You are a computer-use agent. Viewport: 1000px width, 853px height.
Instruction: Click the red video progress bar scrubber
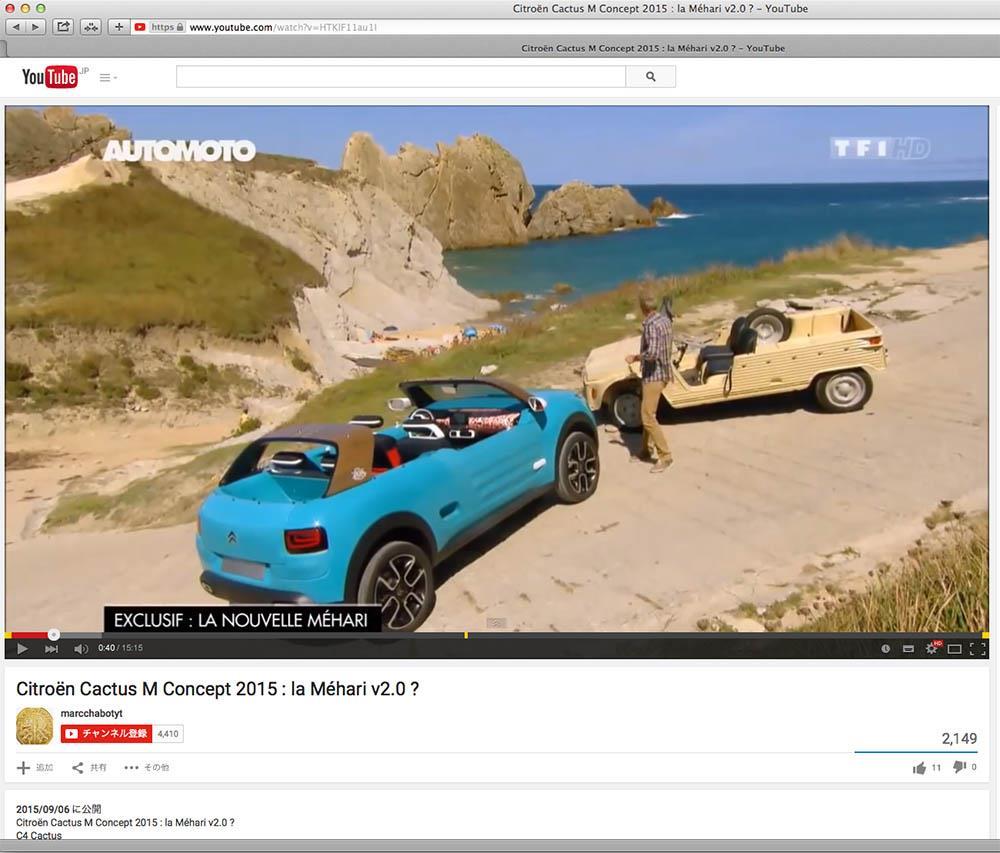[54, 634]
